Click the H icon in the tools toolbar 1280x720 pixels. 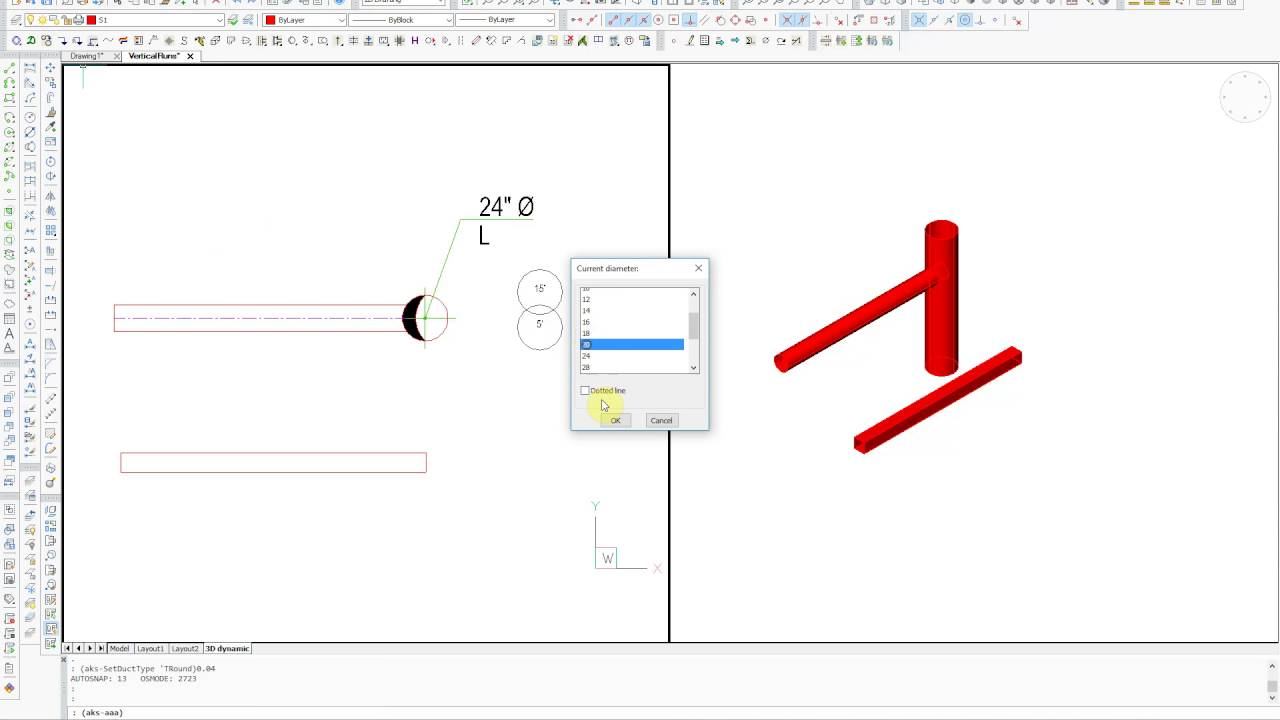coord(414,41)
